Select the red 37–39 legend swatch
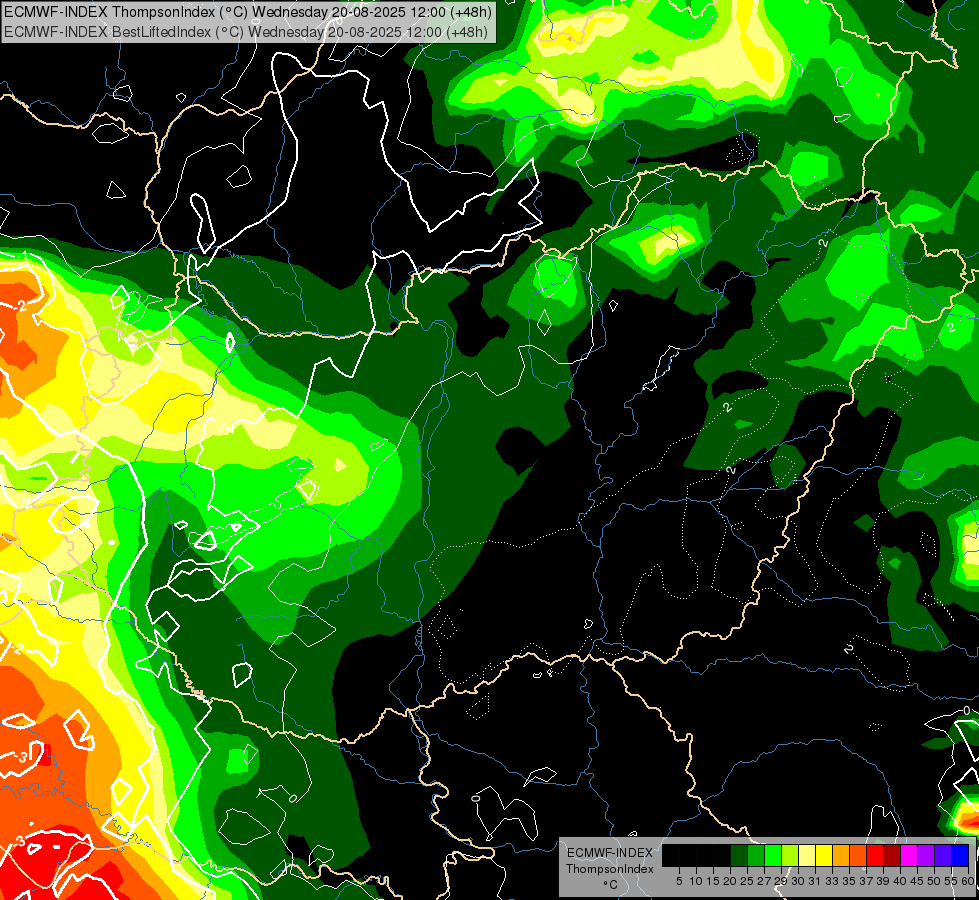Image resolution: width=979 pixels, height=900 pixels. pos(875,855)
